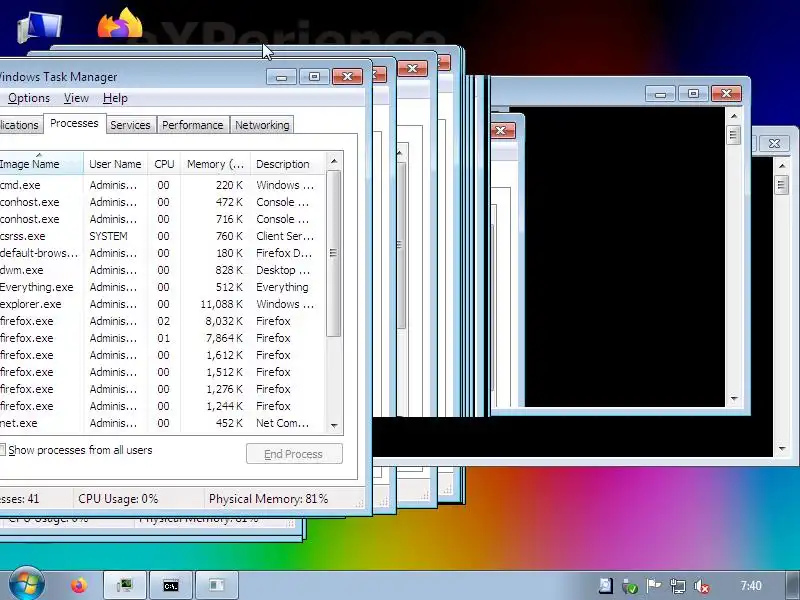800x600 pixels.
Task: Select the firefox.exe row using 1,512 K
Action: click(x=162, y=372)
